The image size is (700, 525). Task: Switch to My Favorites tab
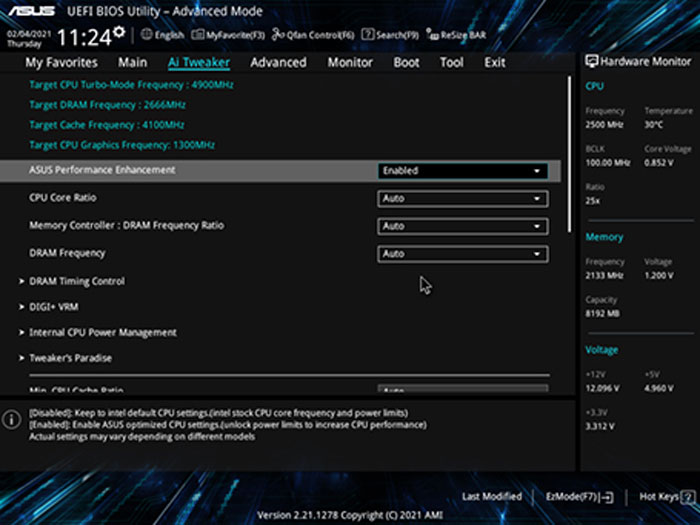[61, 62]
